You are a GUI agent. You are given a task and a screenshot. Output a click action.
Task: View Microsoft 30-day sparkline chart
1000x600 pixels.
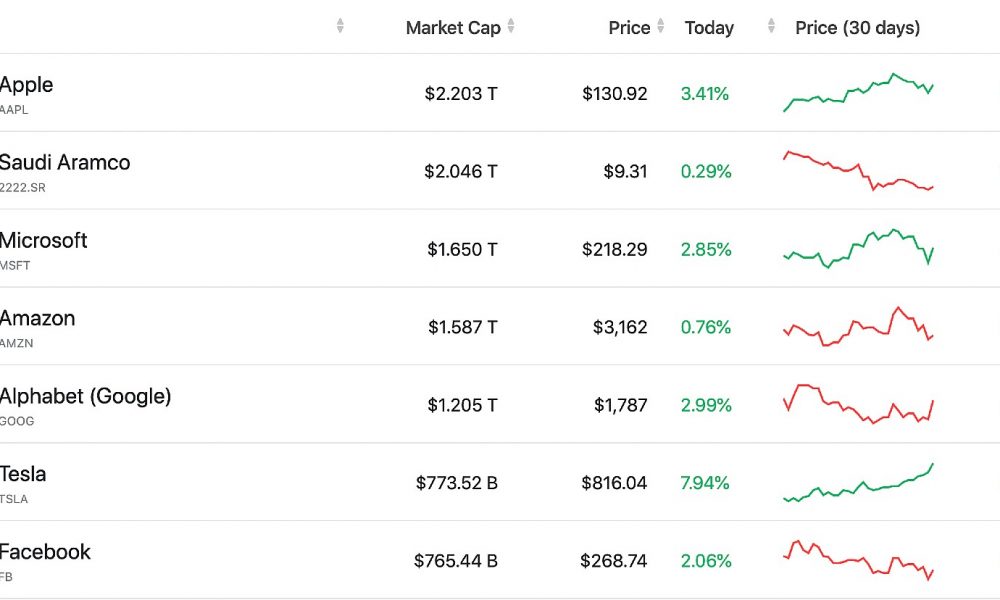858,248
